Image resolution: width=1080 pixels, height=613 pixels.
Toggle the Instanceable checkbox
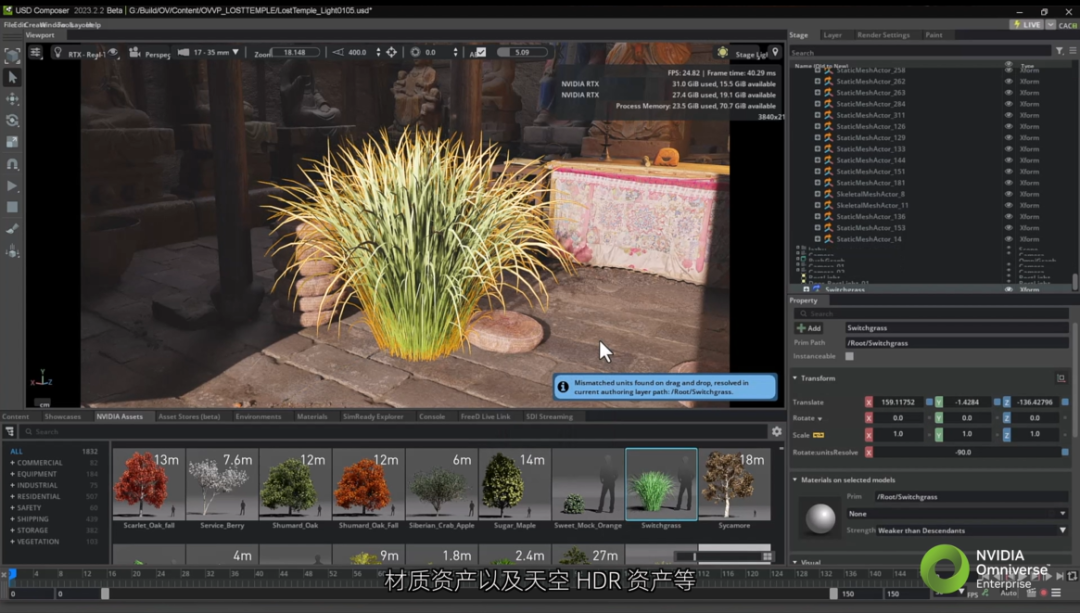point(849,356)
